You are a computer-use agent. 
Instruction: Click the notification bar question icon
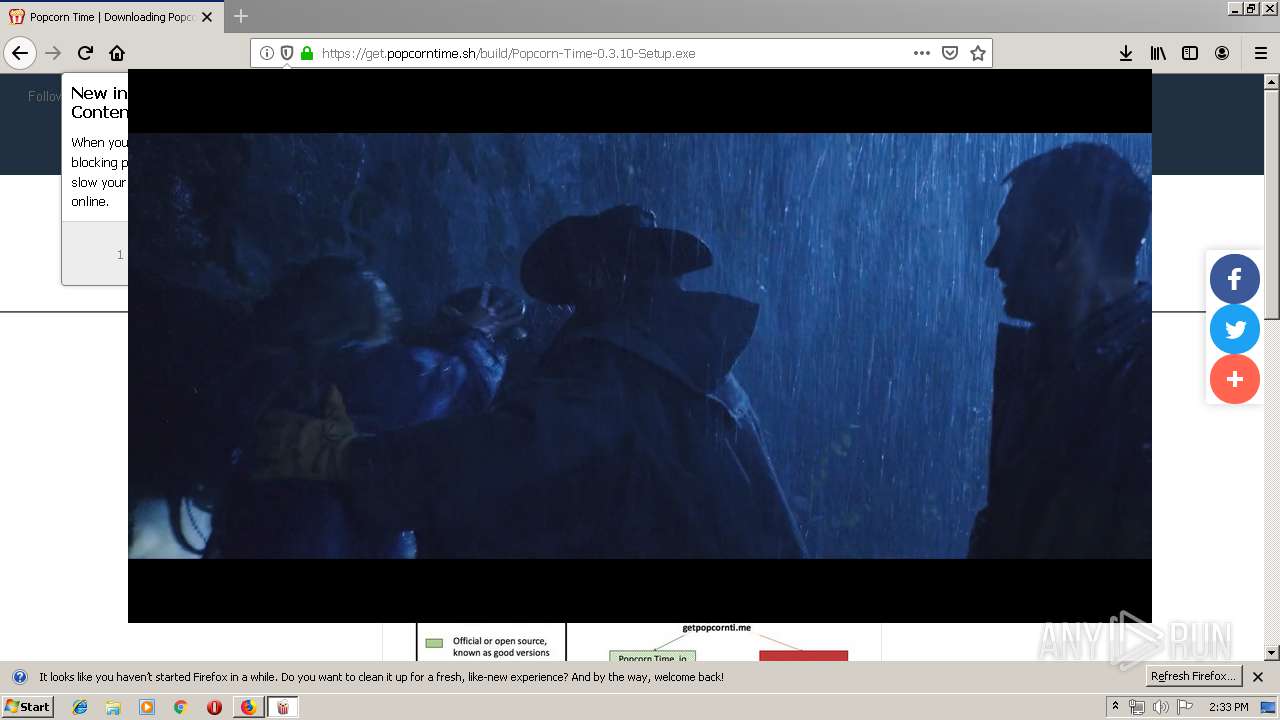click(20, 677)
